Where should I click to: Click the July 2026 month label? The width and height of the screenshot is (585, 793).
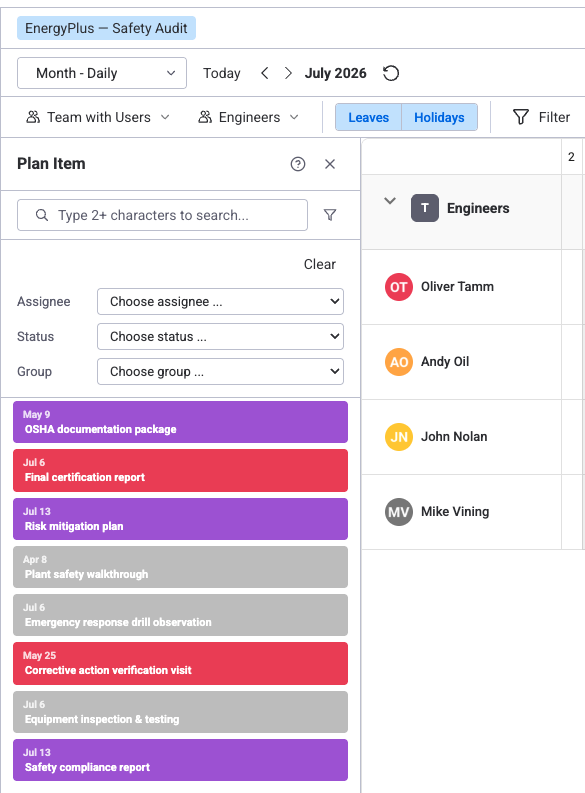click(335, 73)
